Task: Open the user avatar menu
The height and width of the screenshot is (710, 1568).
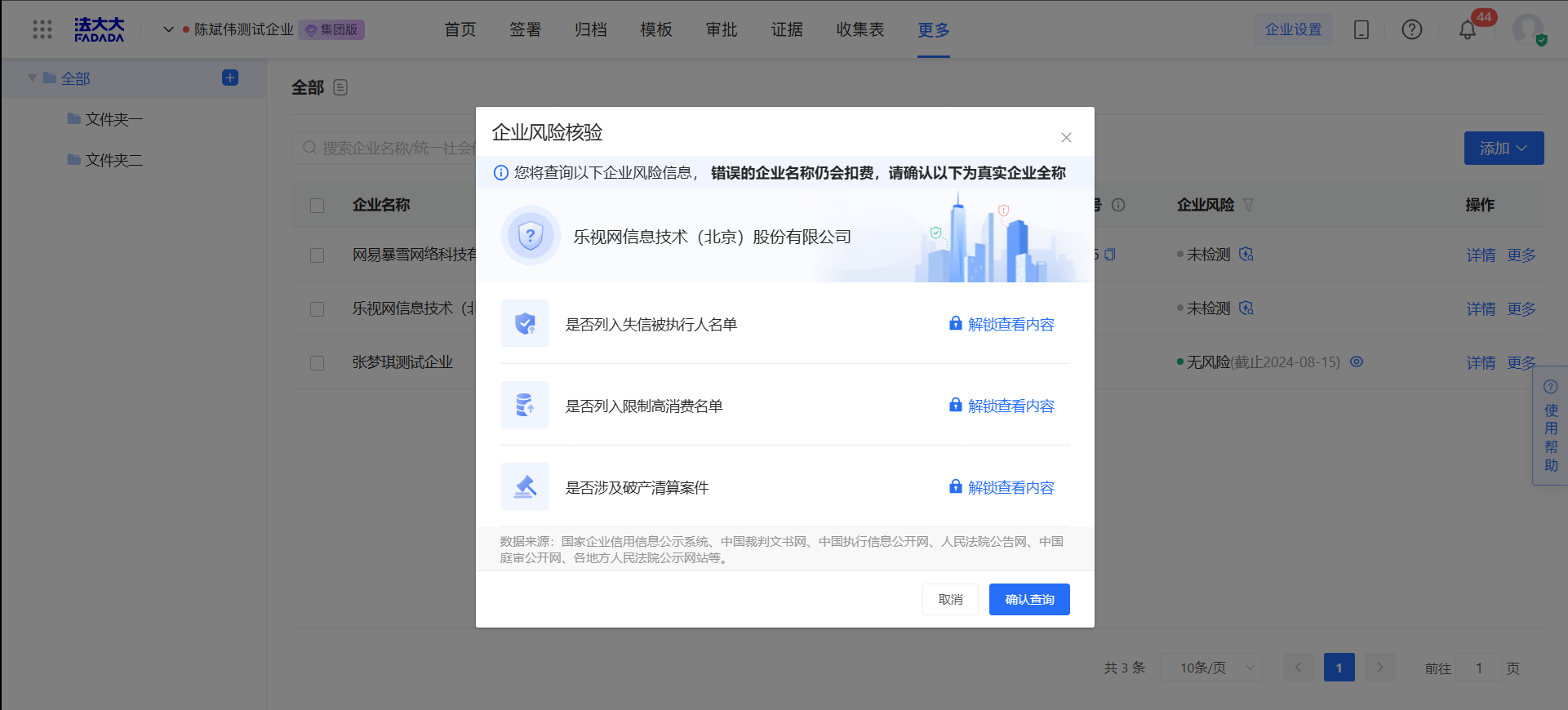Action: pos(1528,29)
